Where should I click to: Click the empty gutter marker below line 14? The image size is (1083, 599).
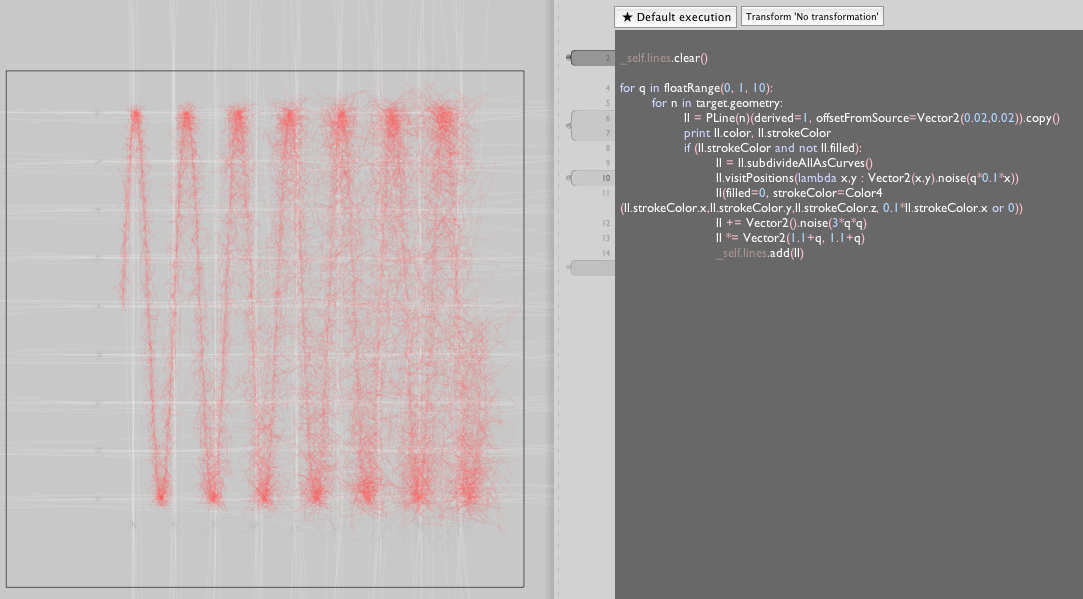coord(590,267)
